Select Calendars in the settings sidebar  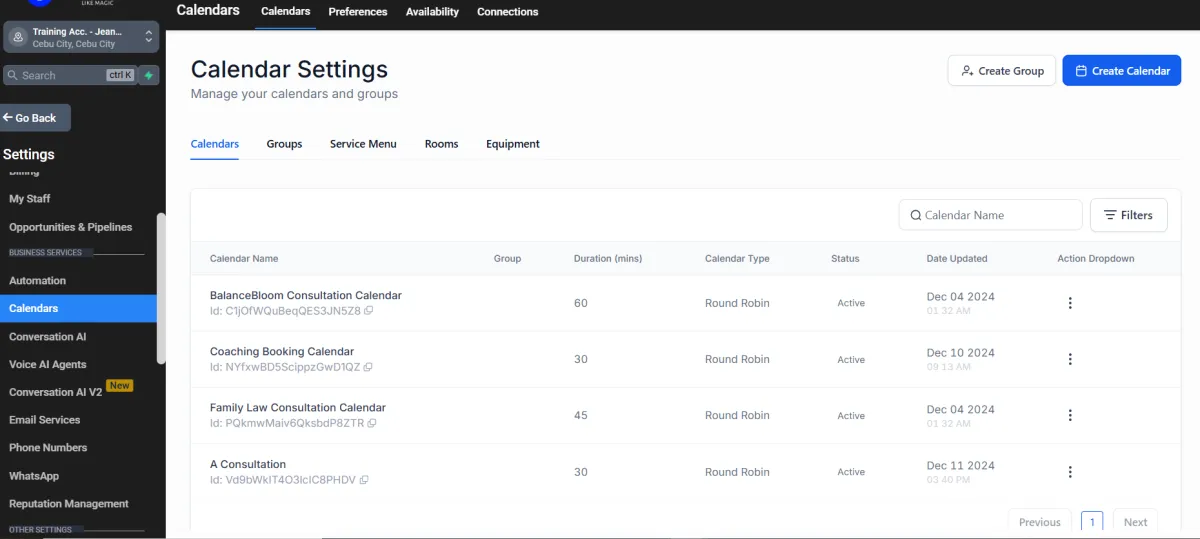tap(78, 308)
